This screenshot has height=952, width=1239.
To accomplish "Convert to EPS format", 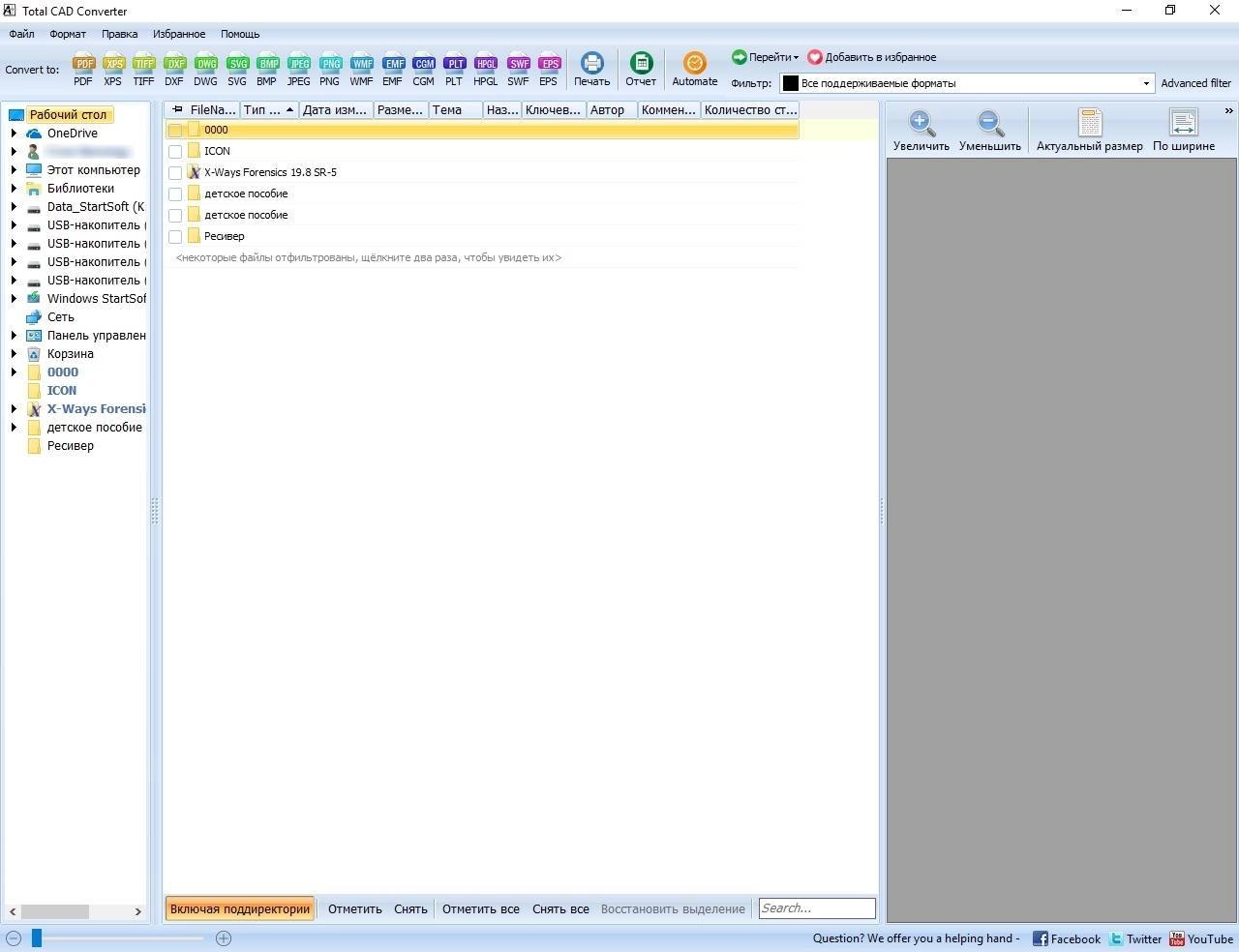I will pos(549,69).
